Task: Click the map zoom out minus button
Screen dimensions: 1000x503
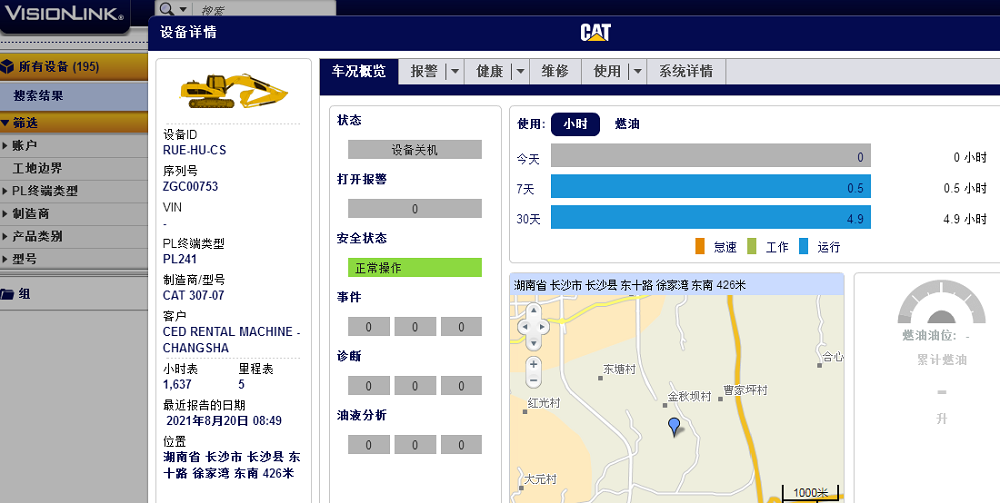Action: coord(533,380)
